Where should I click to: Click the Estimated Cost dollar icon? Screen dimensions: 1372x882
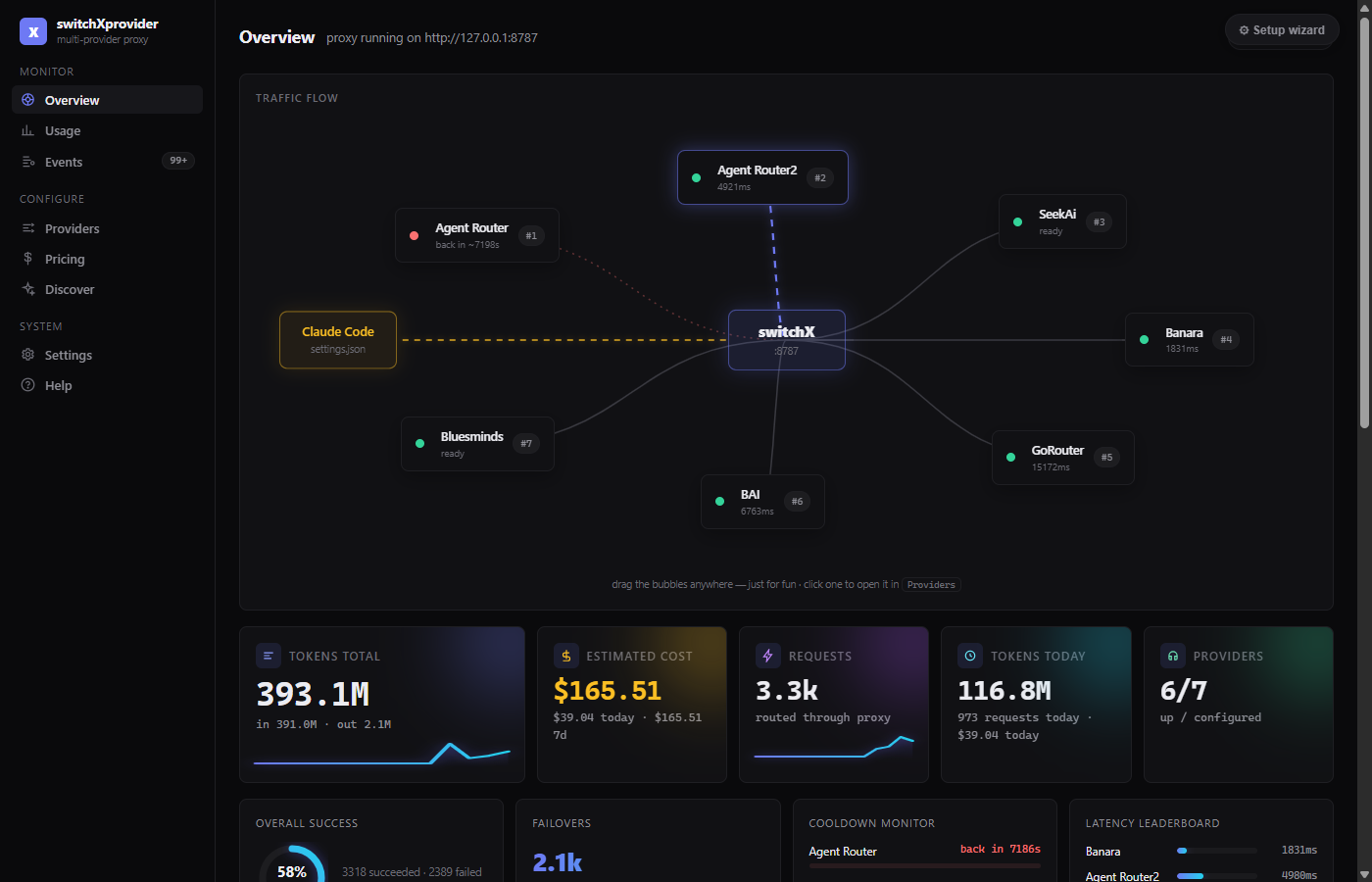point(566,656)
